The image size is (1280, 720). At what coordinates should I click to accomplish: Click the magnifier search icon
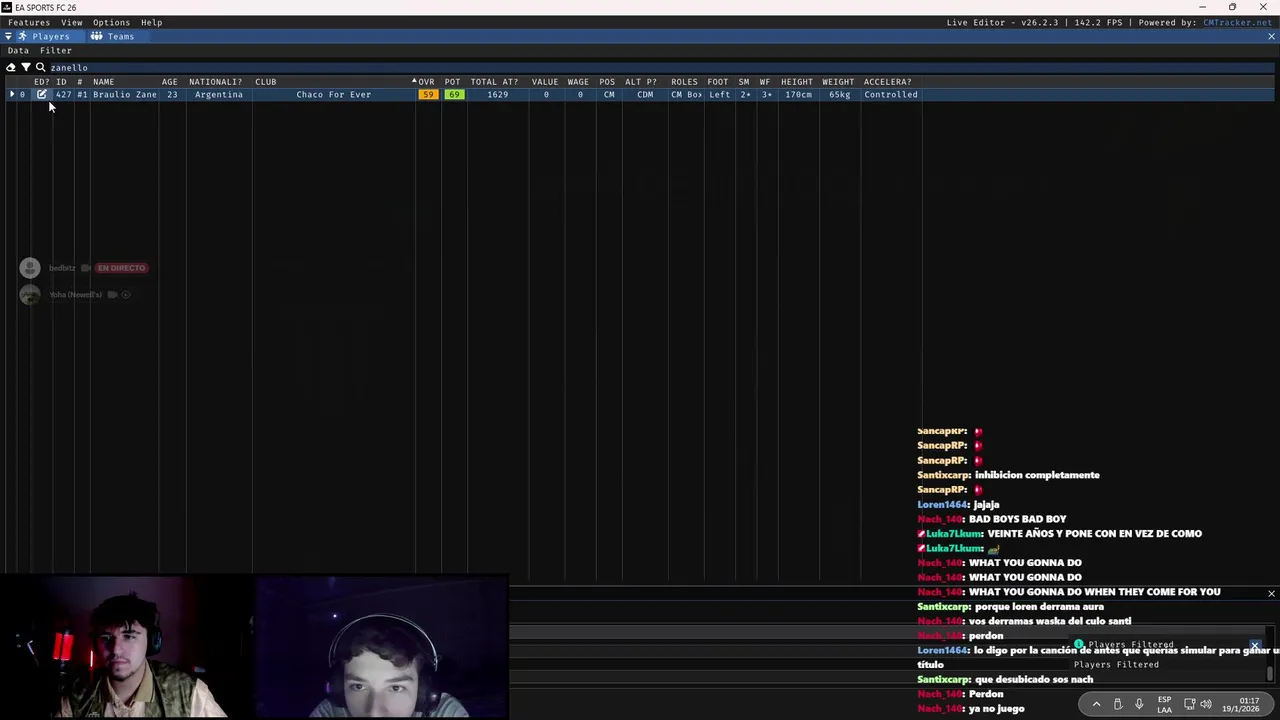click(41, 67)
